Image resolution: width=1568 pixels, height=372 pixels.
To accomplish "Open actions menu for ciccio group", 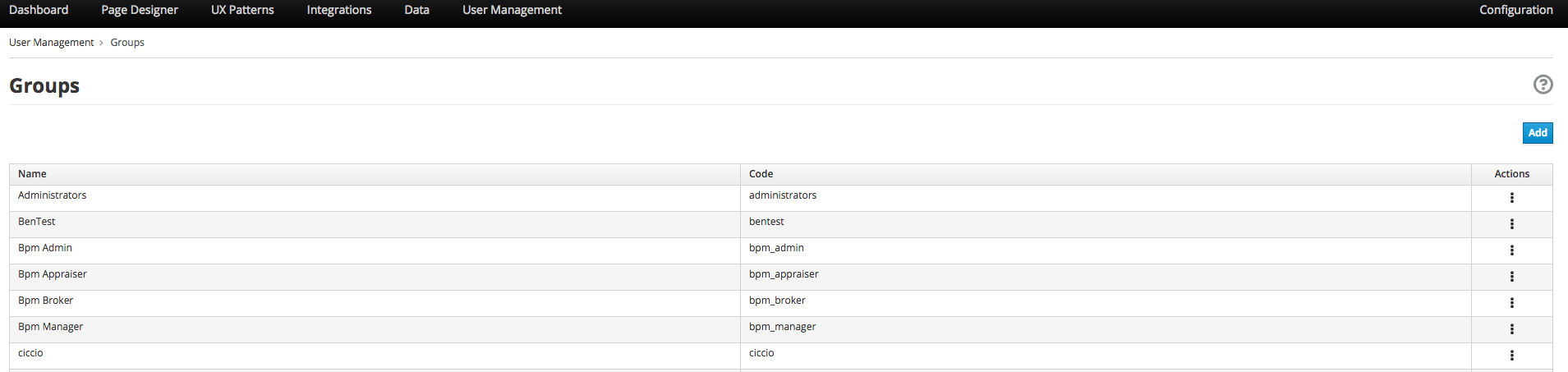I will pos(1511,356).
